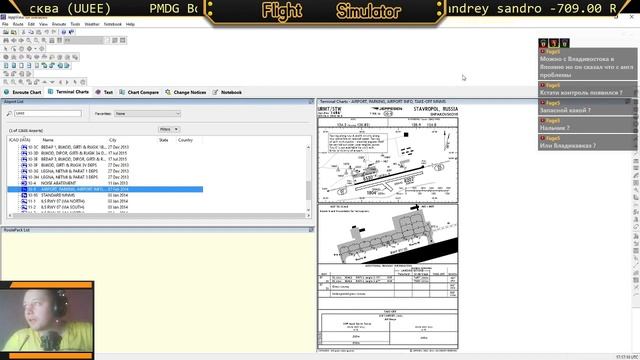Sort list by ICAO (IATA) column

(19, 140)
